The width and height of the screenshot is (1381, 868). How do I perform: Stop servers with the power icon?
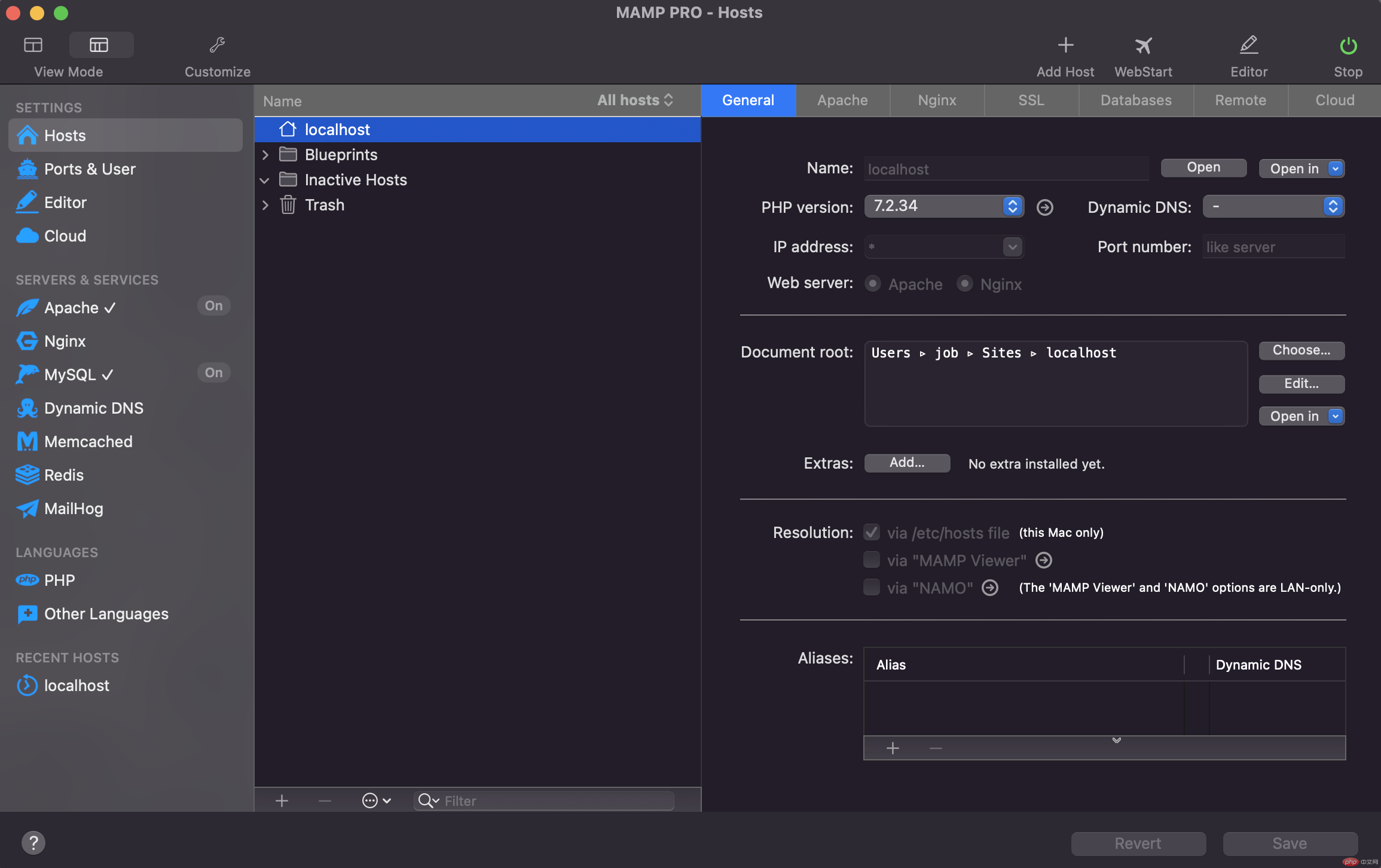pyautogui.click(x=1348, y=45)
